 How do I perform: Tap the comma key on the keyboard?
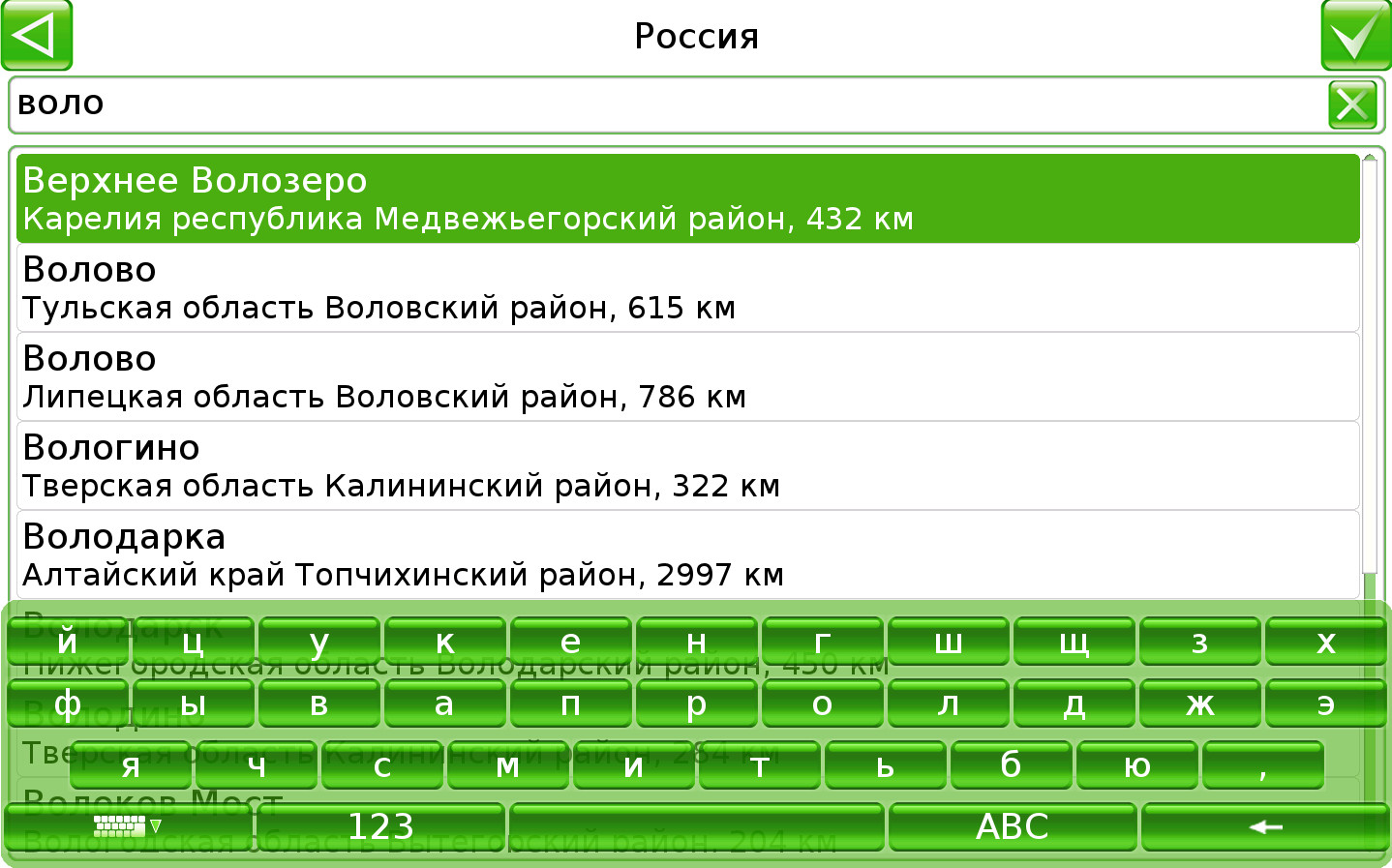(x=1262, y=765)
